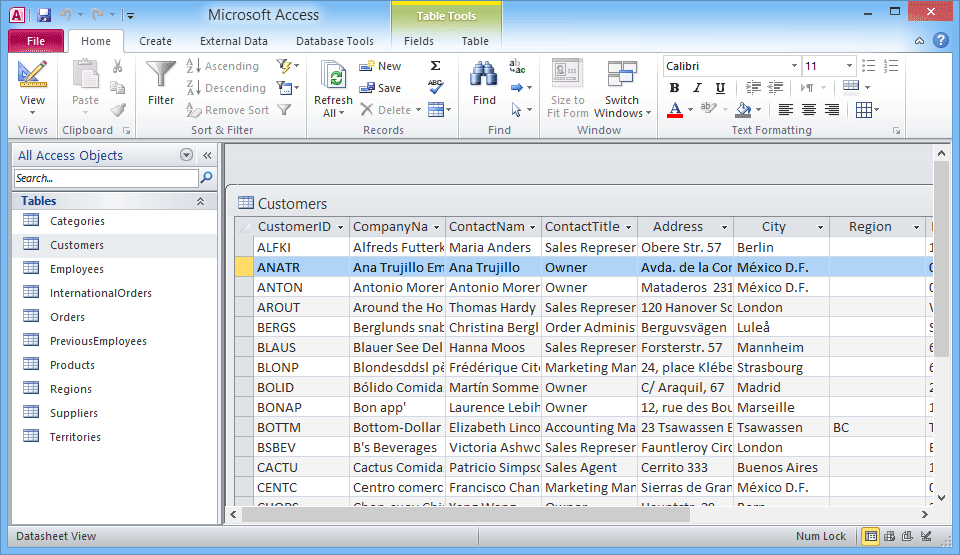The height and width of the screenshot is (555, 960).
Task: Open the File tab
Action: (36, 41)
